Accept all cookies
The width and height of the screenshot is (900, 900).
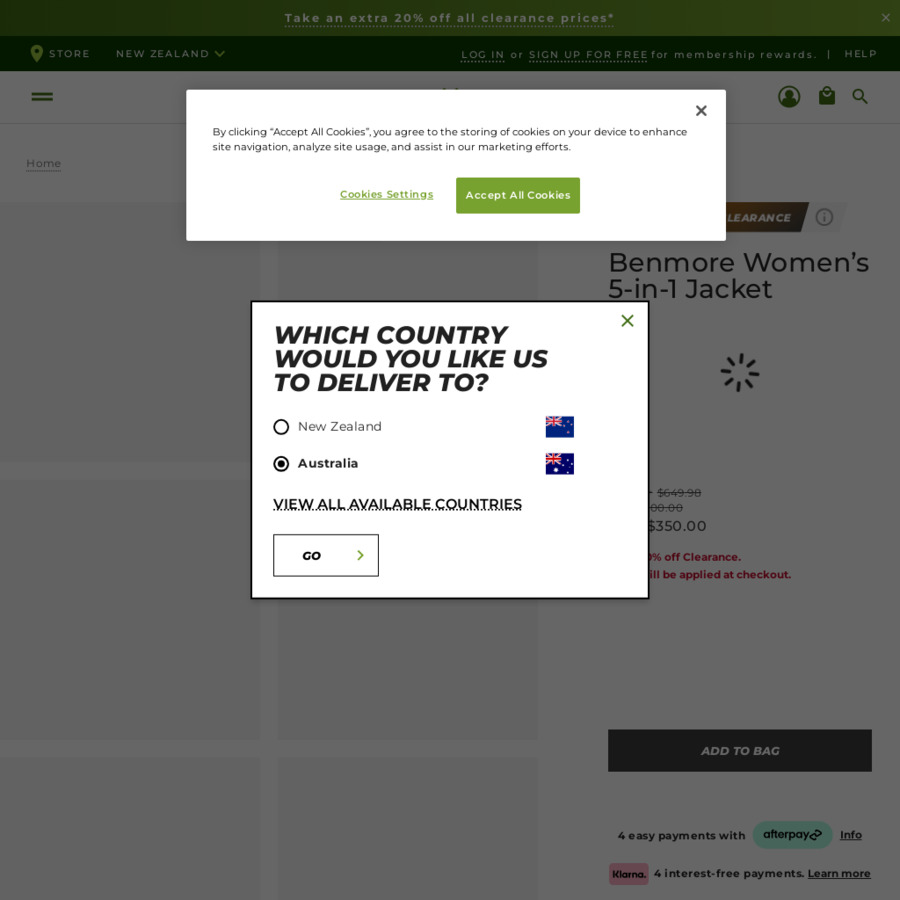(x=517, y=195)
